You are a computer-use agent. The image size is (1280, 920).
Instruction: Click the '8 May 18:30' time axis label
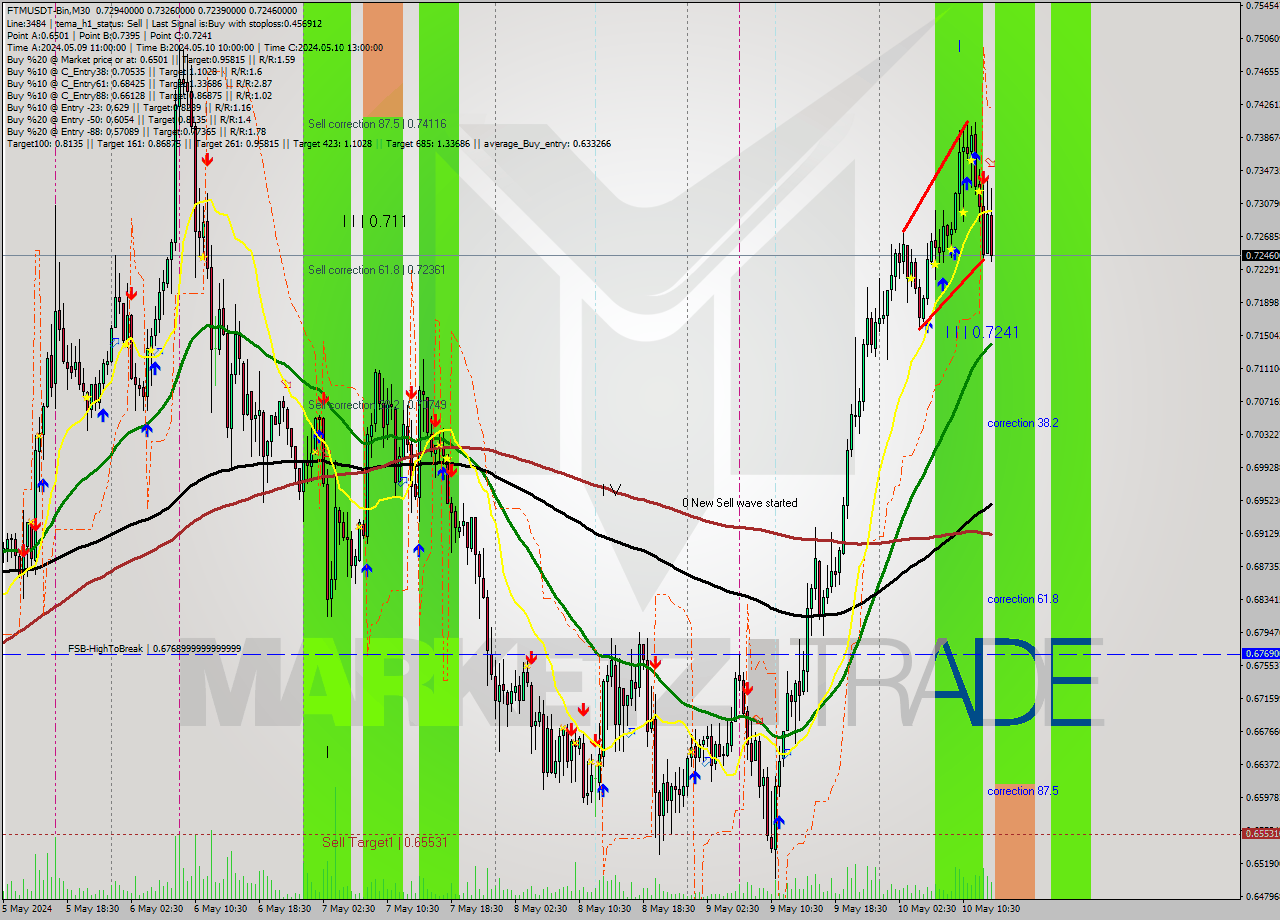click(x=670, y=909)
